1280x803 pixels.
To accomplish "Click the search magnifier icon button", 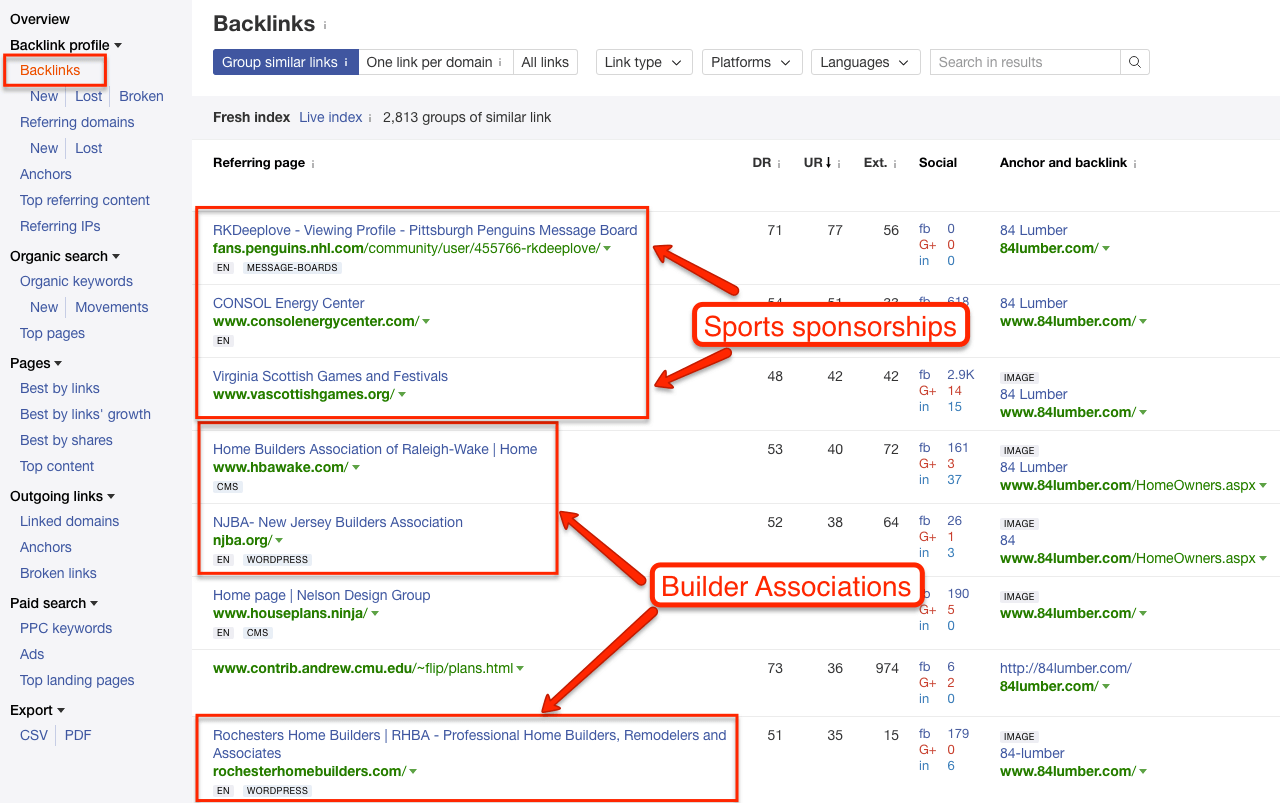I will click(x=1135, y=62).
